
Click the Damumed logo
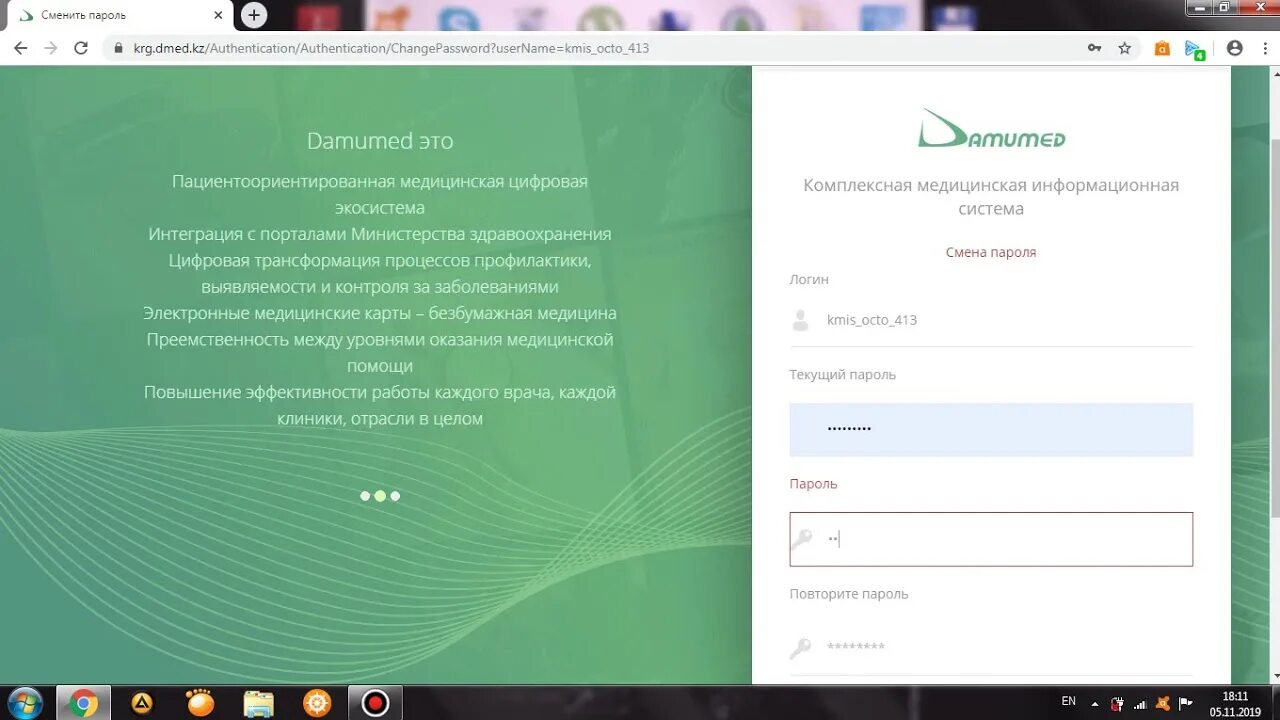(991, 128)
